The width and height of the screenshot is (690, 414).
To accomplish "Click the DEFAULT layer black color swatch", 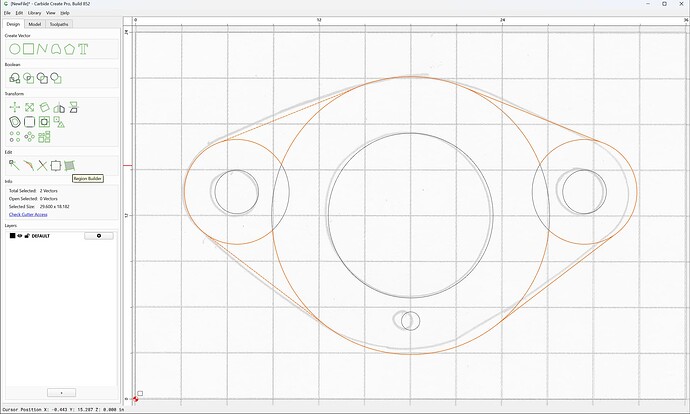I will coord(12,236).
